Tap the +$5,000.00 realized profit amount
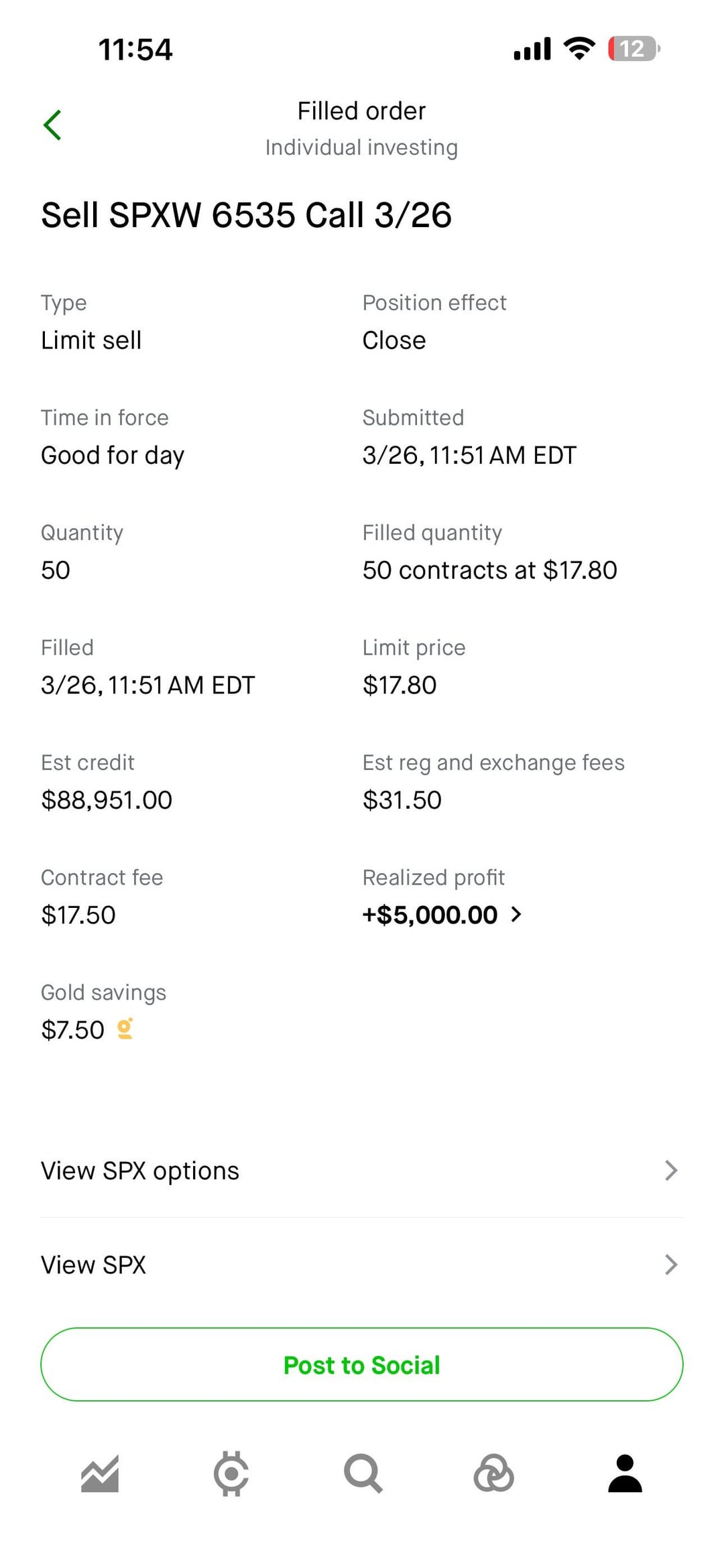724x1568 pixels. pos(430,915)
